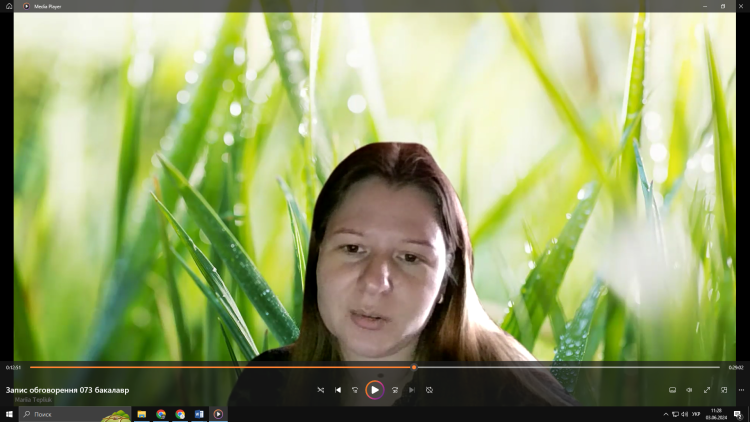Open the Windows Start menu
Image resolution: width=750 pixels, height=422 pixels.
click(9, 414)
